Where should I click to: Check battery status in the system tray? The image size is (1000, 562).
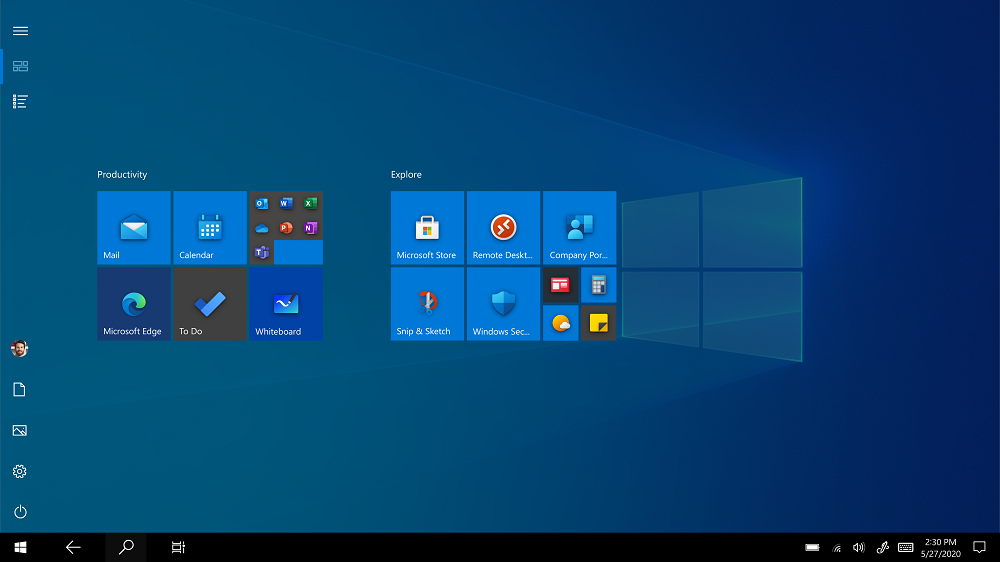(x=812, y=547)
